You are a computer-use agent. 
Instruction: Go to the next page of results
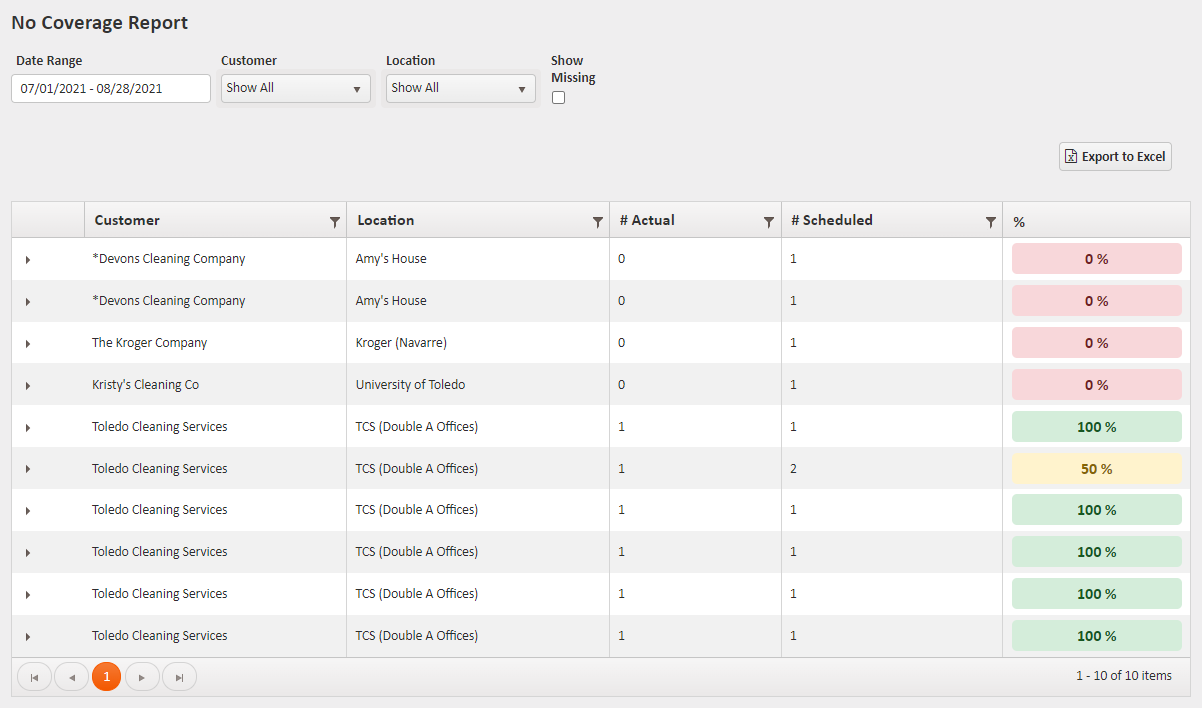click(142, 677)
